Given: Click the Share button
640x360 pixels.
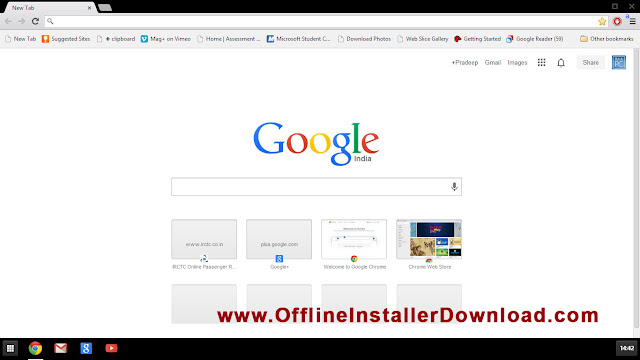Looking at the screenshot, I should 591,62.
